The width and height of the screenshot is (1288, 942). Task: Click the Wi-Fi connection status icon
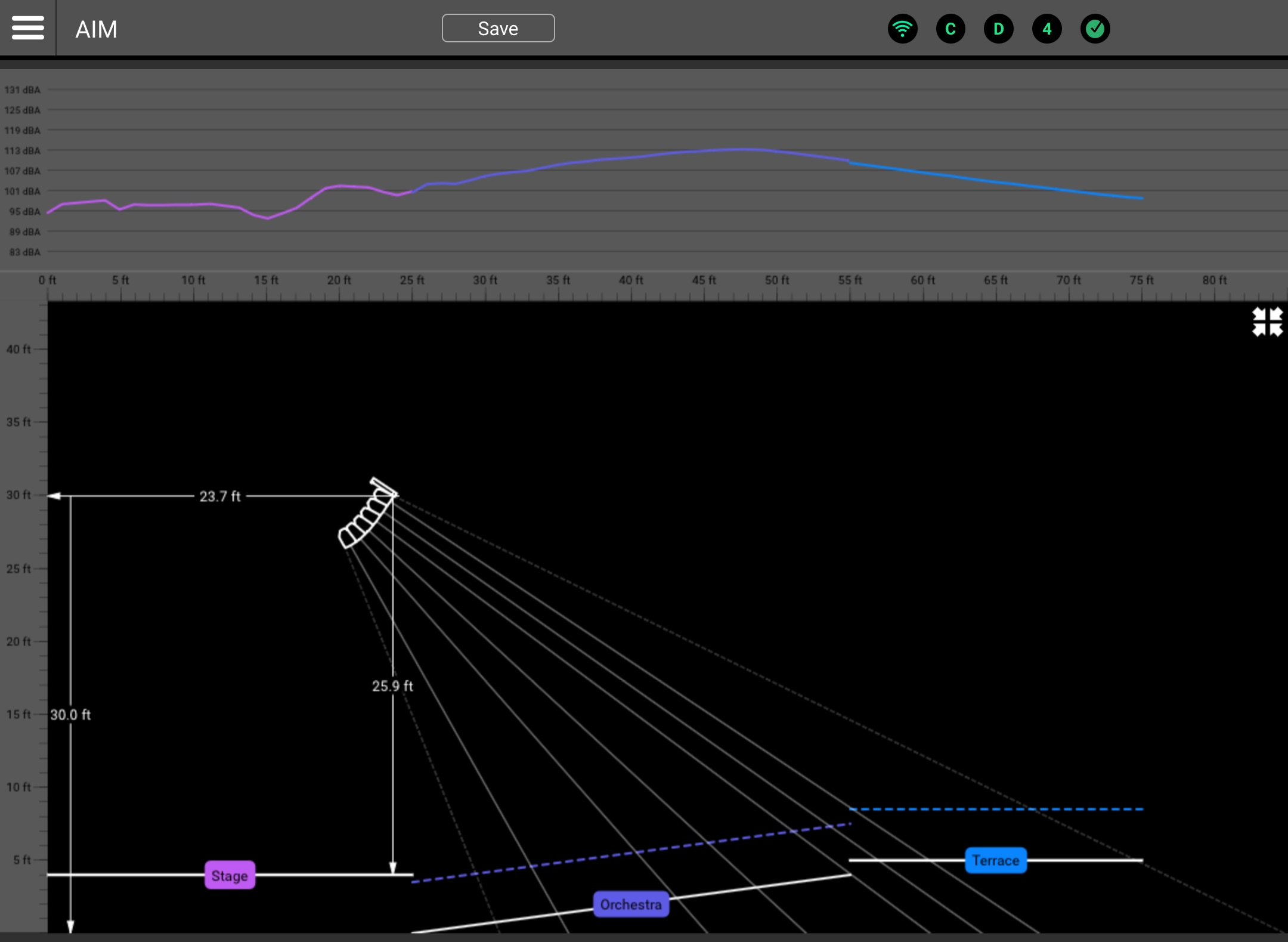pos(902,29)
